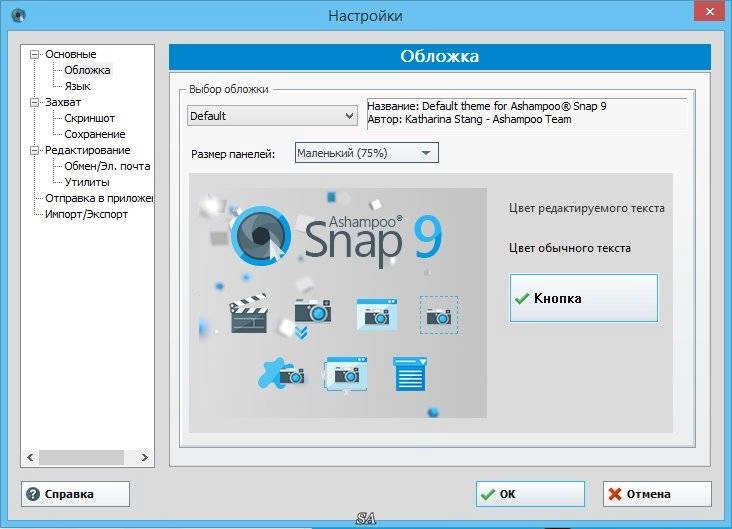
Task: Collapse the Редактирование tree node
Action: click(x=34, y=150)
